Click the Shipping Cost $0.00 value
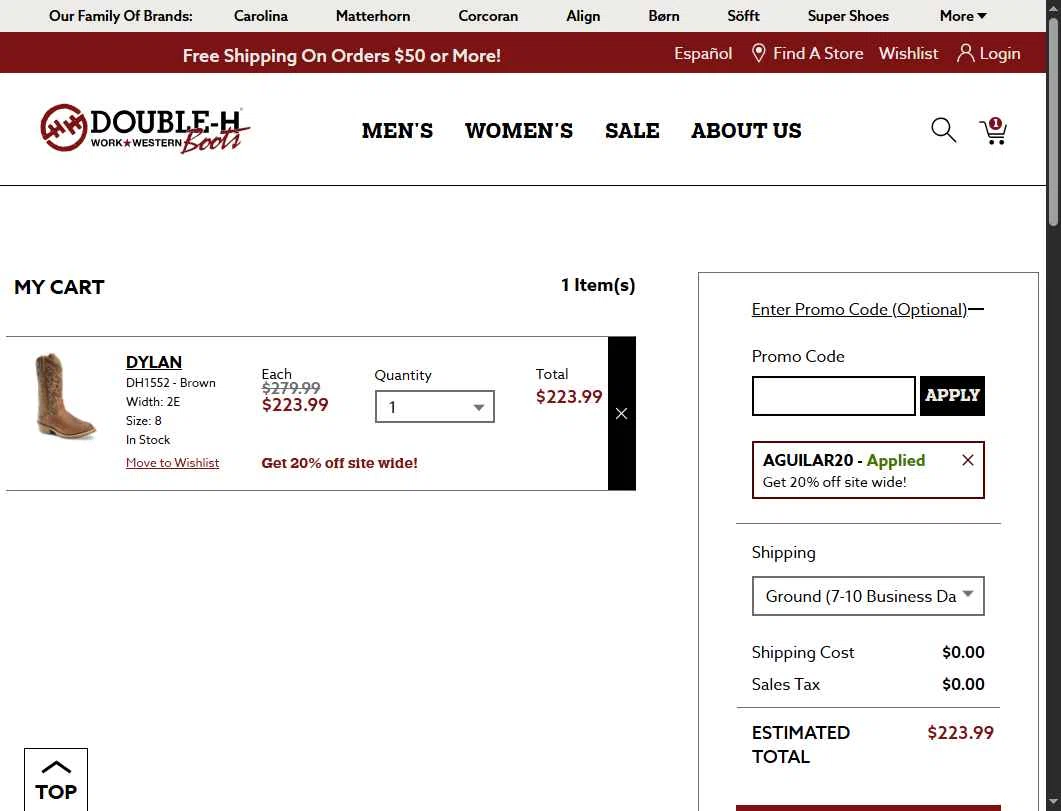The width and height of the screenshot is (1061, 811). (x=963, y=652)
